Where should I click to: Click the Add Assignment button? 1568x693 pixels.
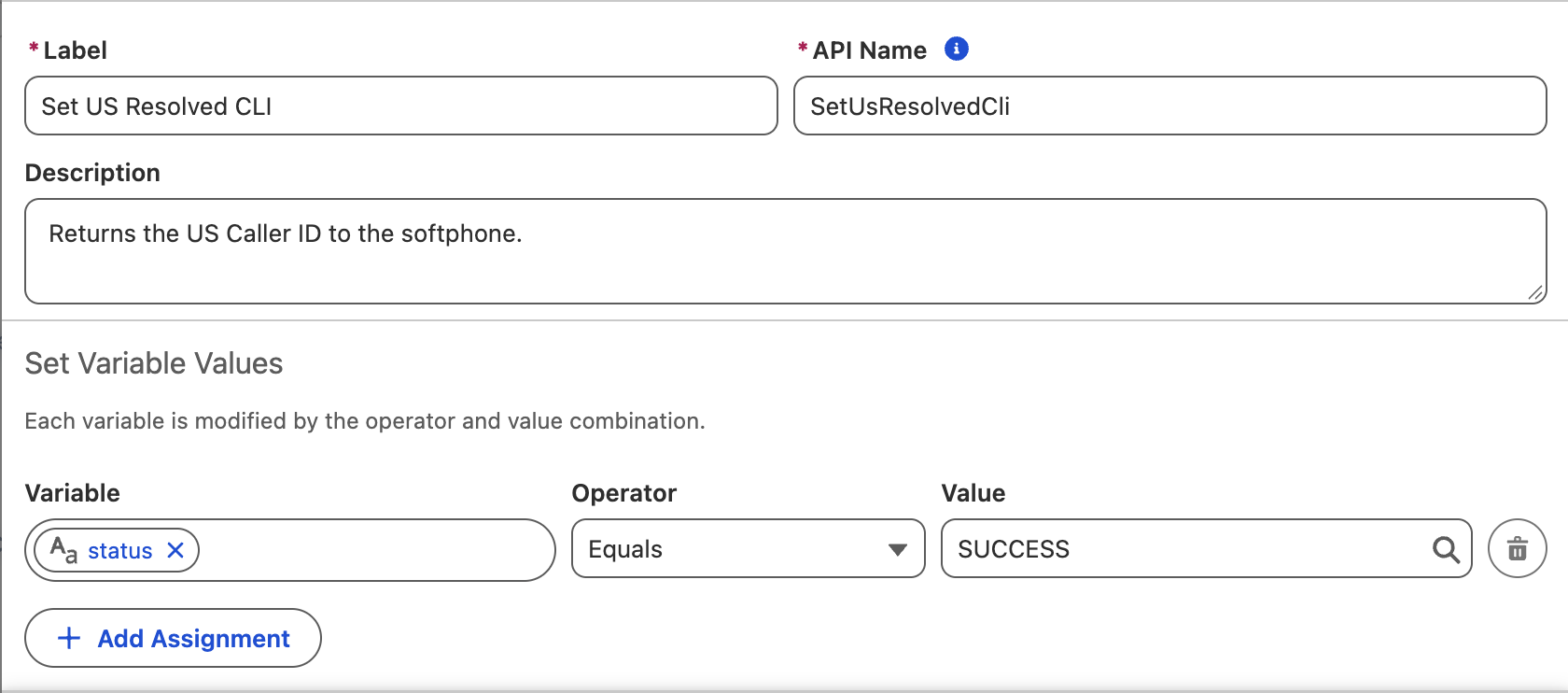173,638
